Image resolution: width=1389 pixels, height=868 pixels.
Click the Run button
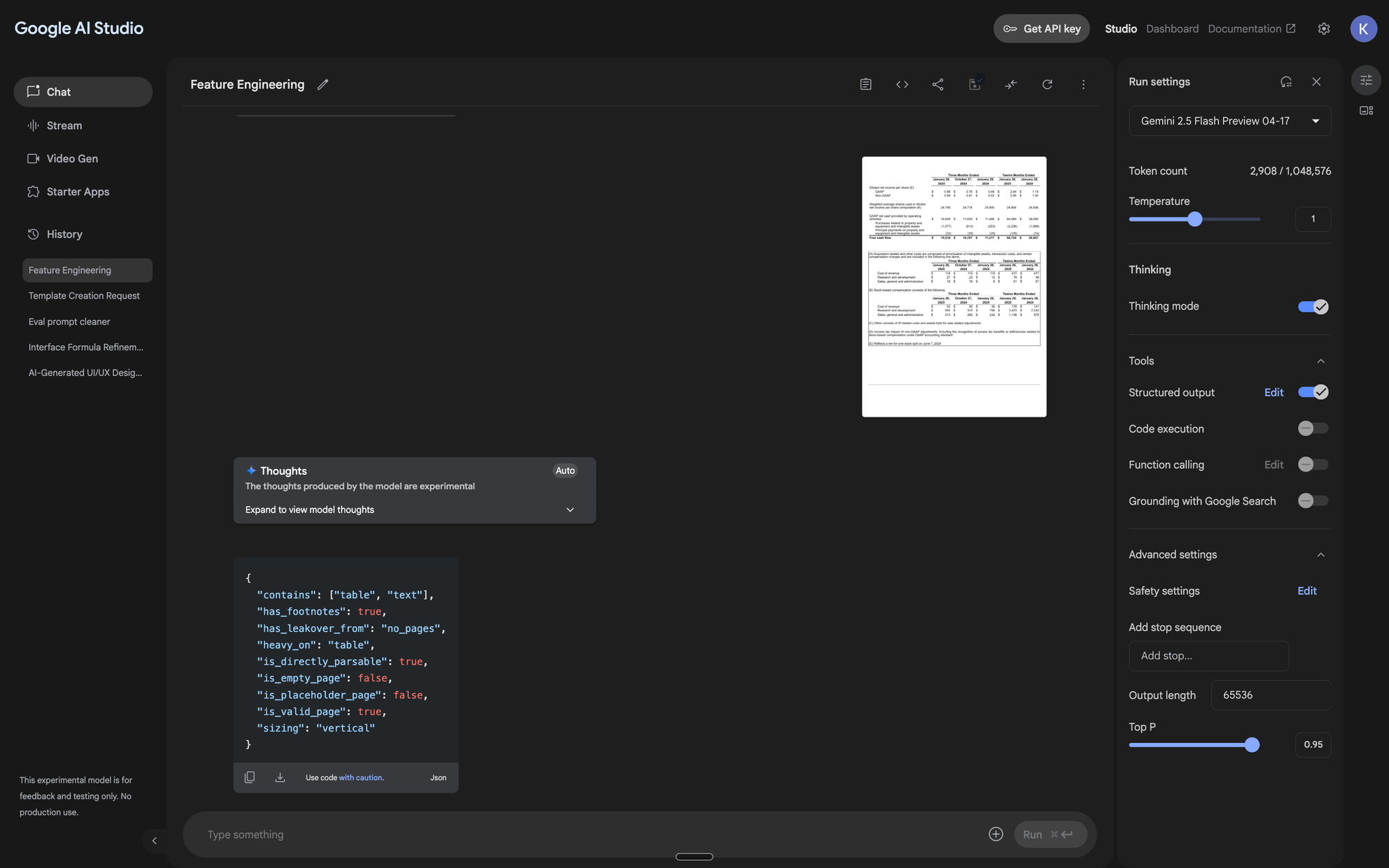[x=1050, y=834]
